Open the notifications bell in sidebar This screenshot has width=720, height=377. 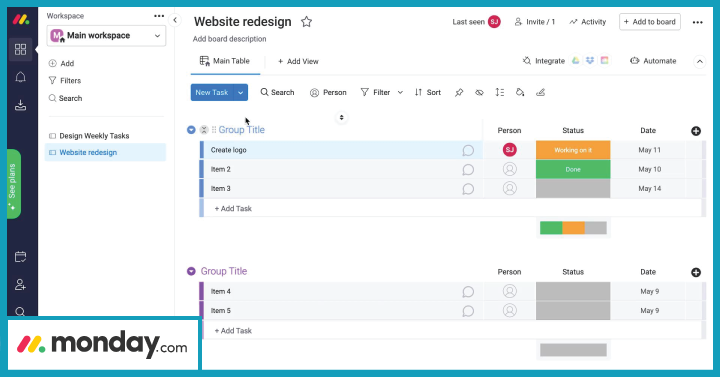[20, 77]
